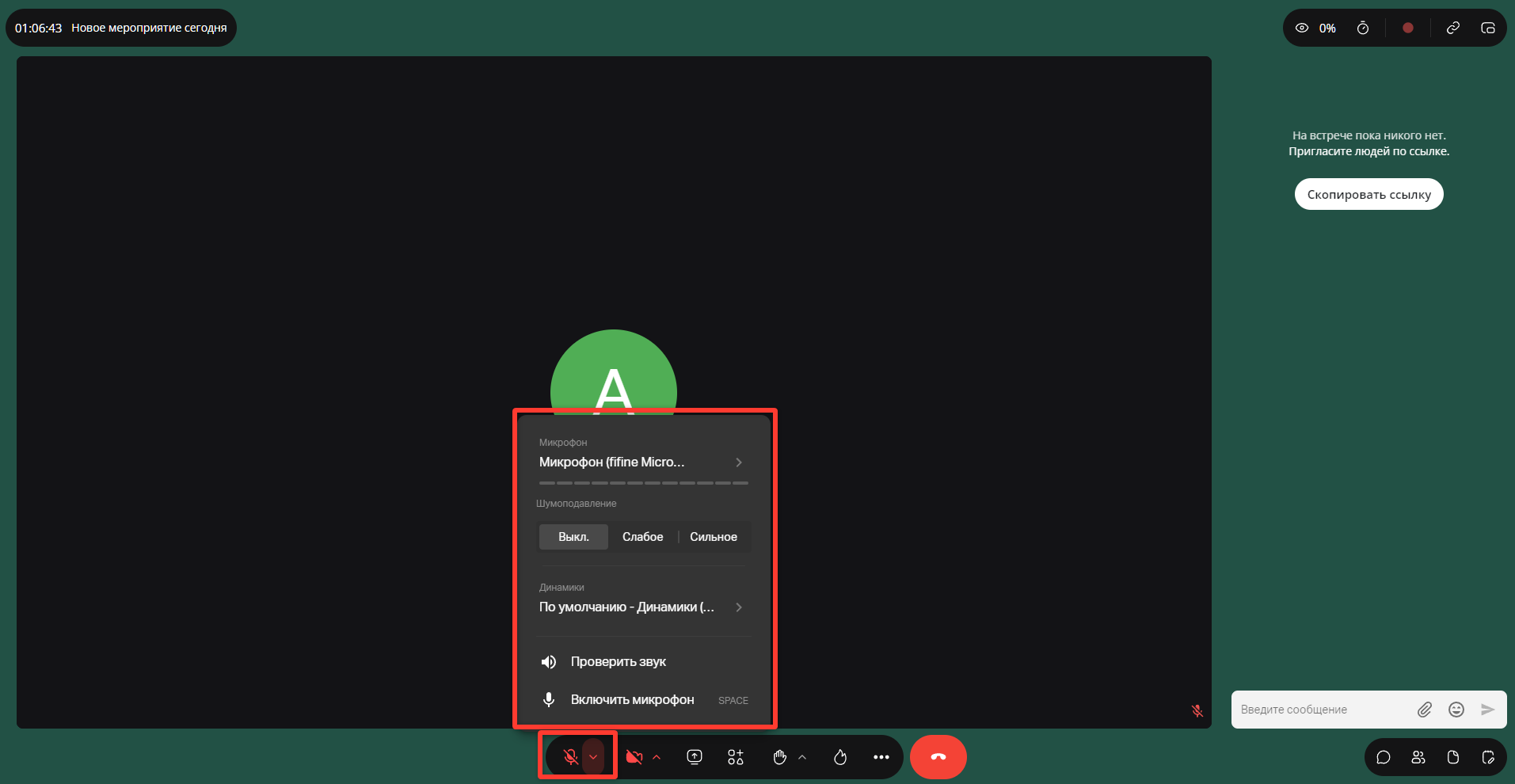Image resolution: width=1515 pixels, height=784 pixels.
Task: Open the stopwatch timer
Action: tap(1363, 28)
